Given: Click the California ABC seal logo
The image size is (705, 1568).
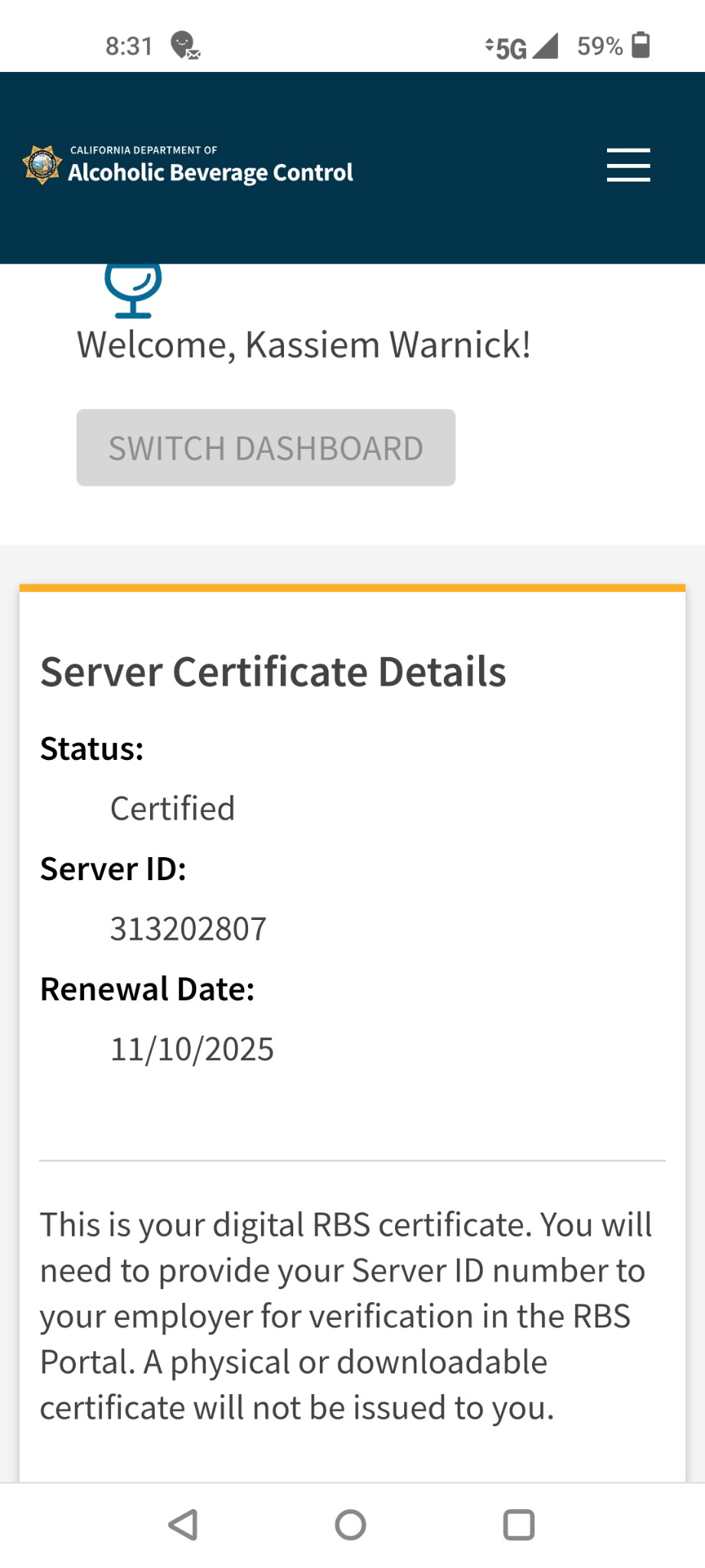Looking at the screenshot, I should [x=41, y=165].
